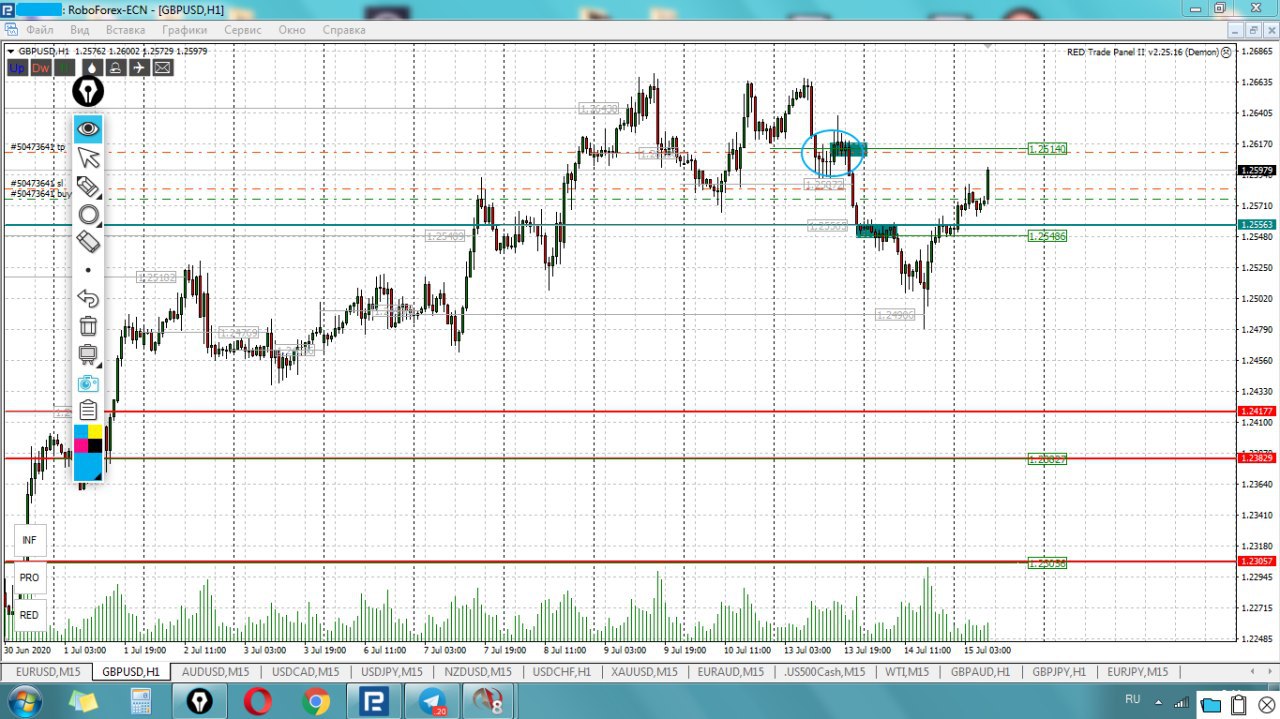Expand the circle shape tool options
Viewport: 1280px width, 719px height.
(x=88, y=215)
